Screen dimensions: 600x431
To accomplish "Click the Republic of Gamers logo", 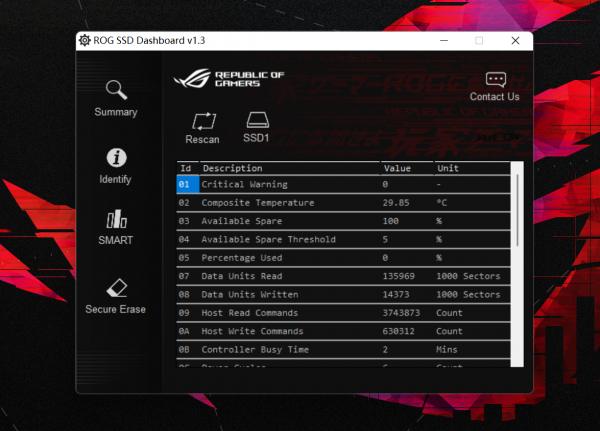I will 229,78.
